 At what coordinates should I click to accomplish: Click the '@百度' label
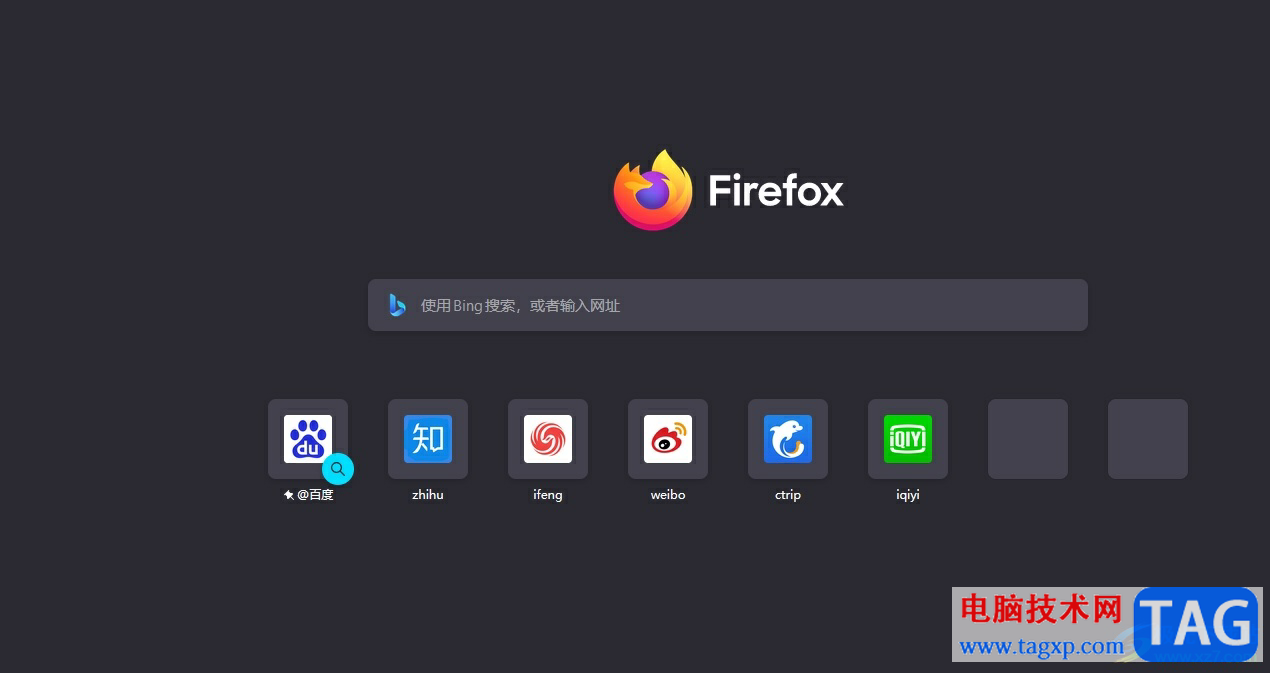[315, 495]
